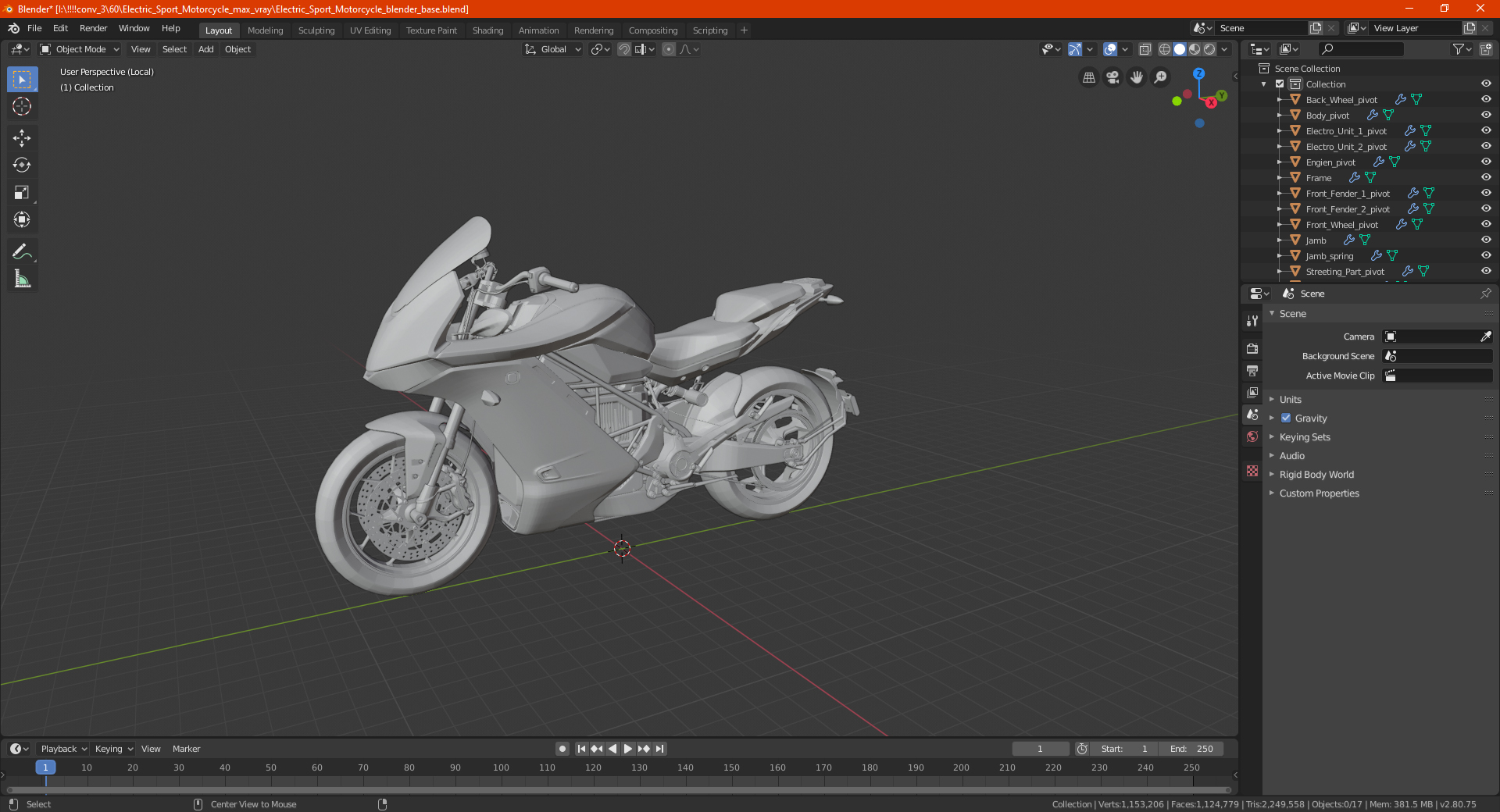1500x812 pixels.
Task: Open the pivot point dropdown
Action: 600,49
